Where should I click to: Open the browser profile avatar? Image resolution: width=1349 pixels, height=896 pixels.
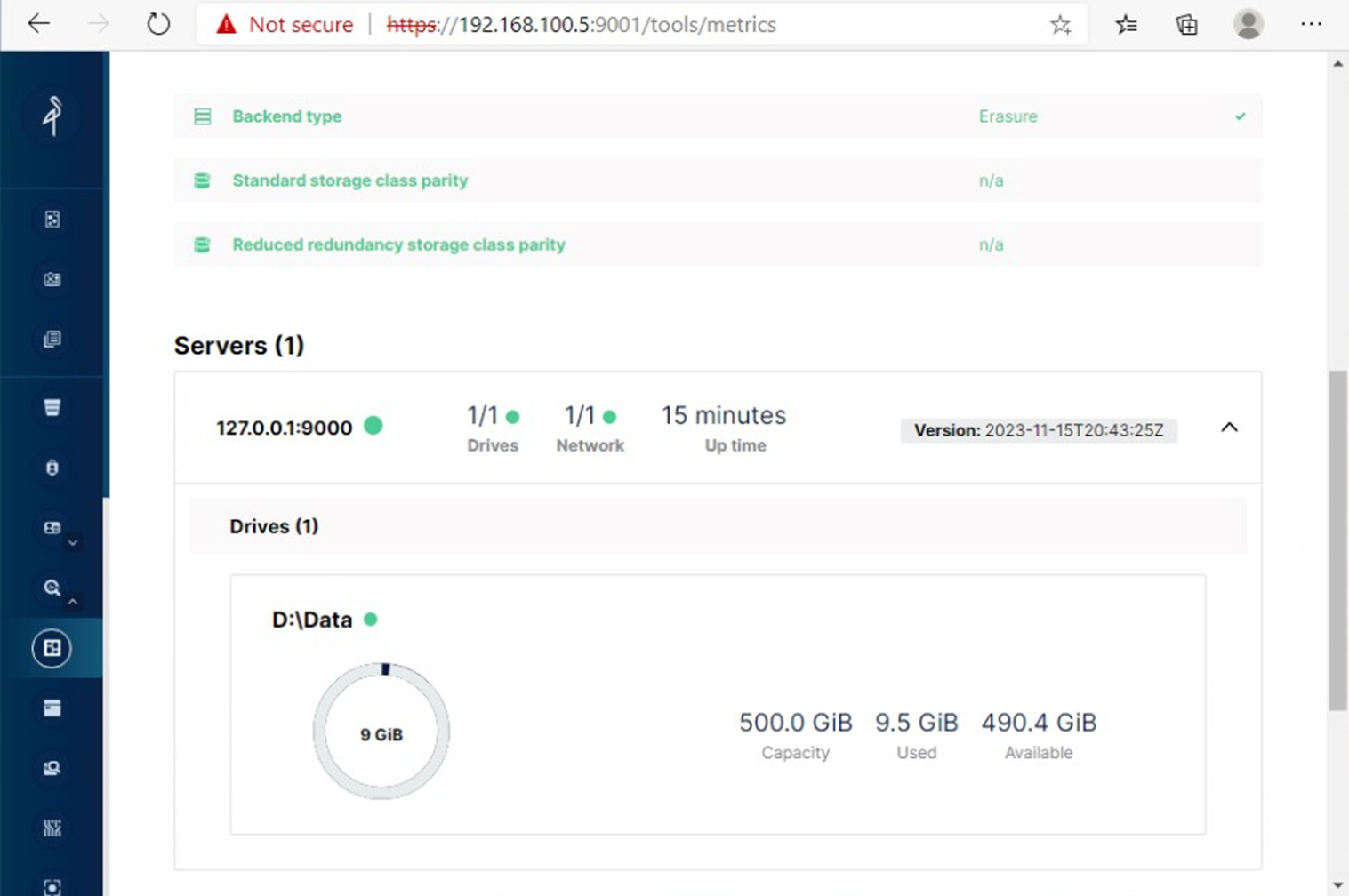[1249, 24]
